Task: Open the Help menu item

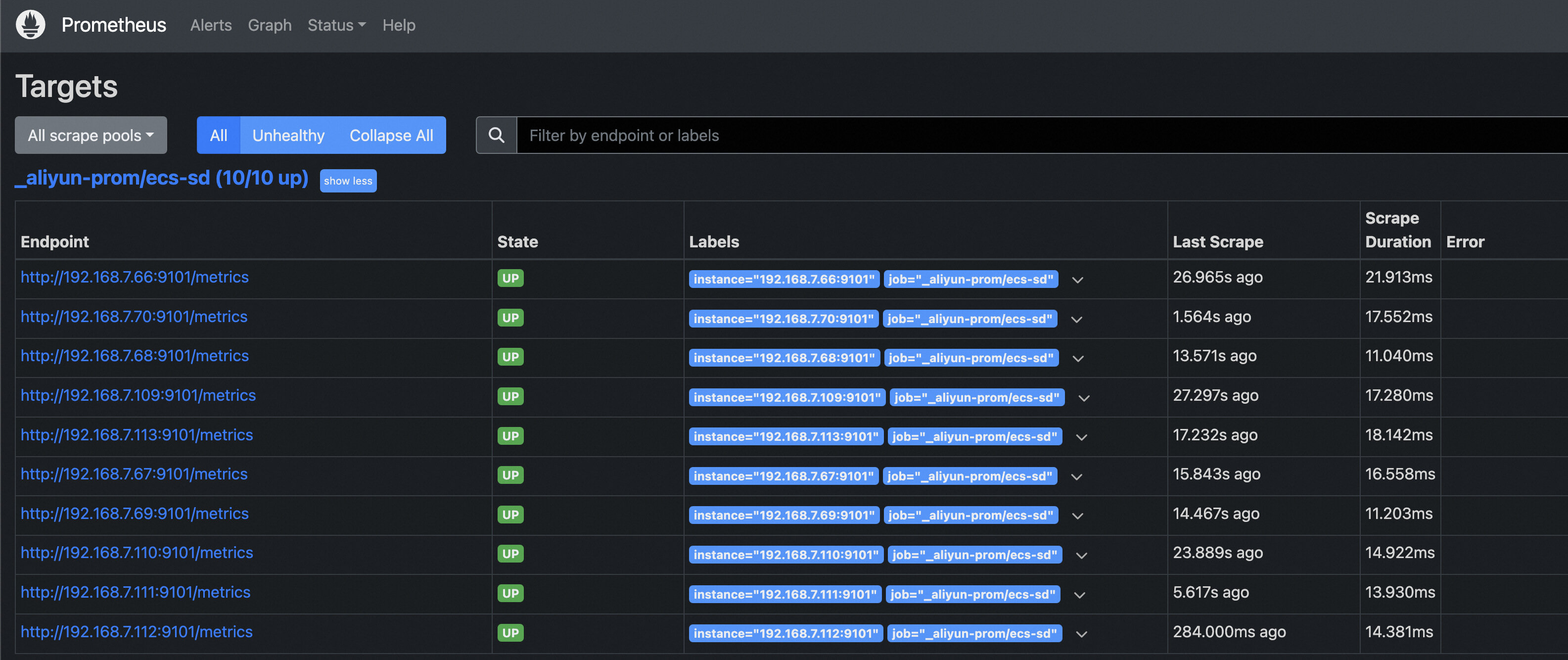Action: pos(399,25)
